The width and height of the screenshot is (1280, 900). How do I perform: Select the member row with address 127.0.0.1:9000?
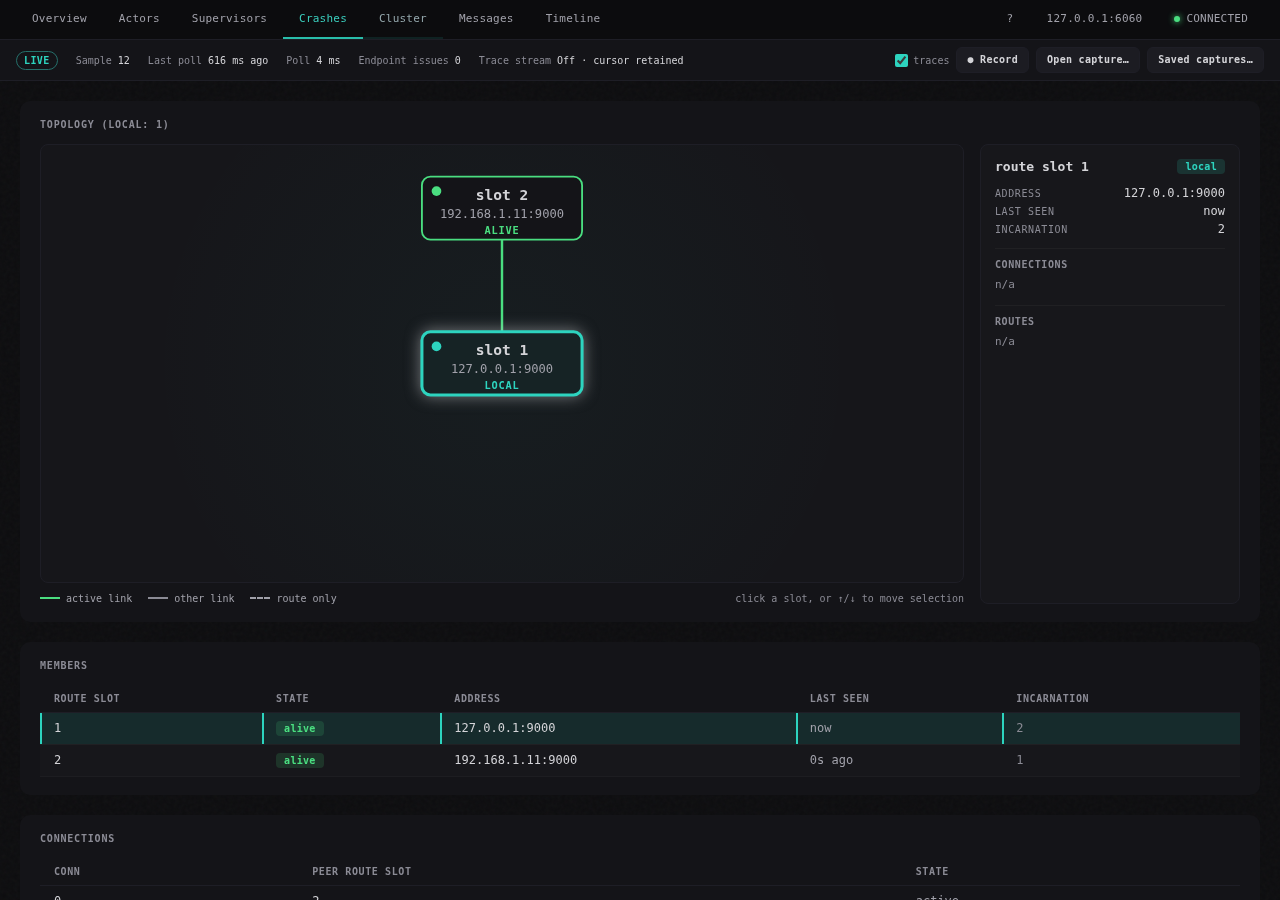(x=640, y=728)
